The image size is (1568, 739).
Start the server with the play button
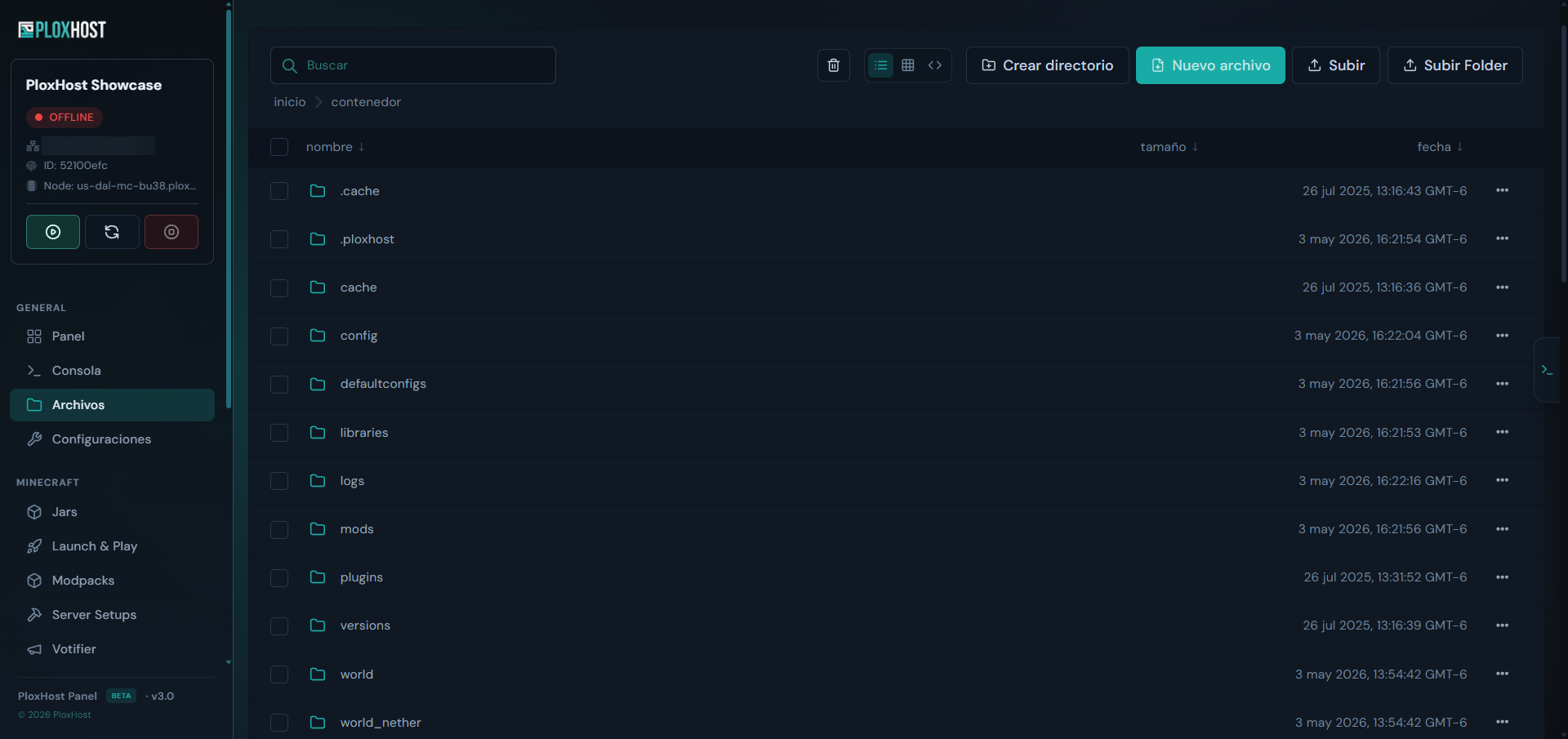coord(53,232)
